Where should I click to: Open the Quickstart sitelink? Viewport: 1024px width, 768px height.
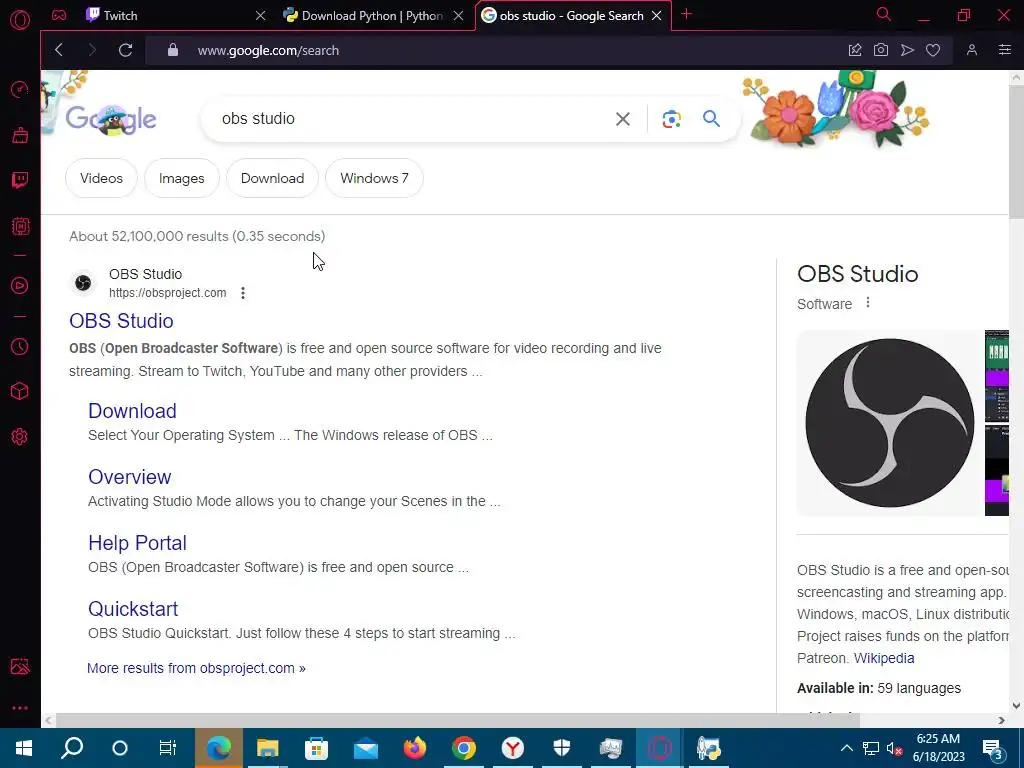click(x=133, y=609)
